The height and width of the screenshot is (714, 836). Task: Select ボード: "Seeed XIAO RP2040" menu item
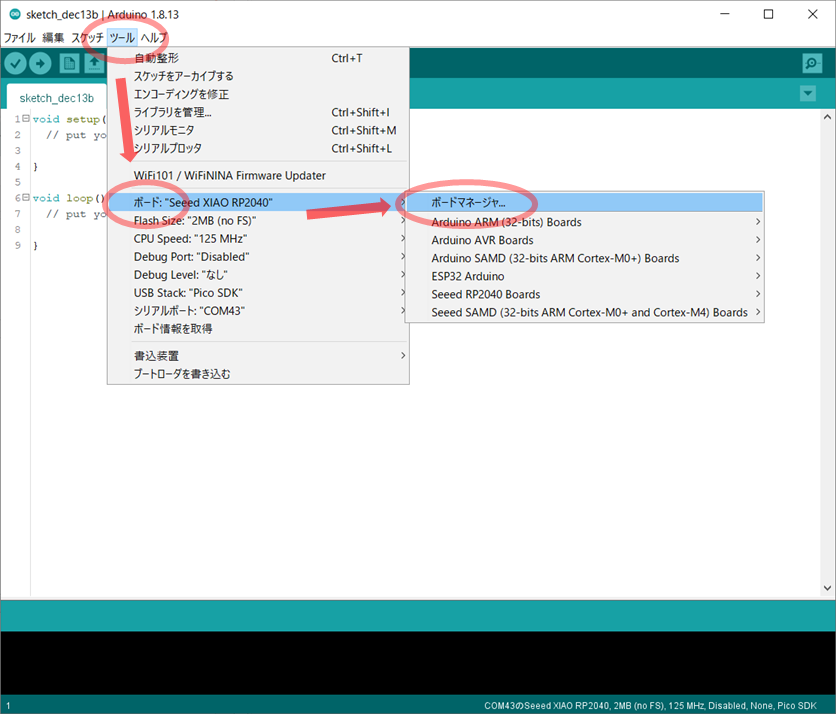[258, 203]
